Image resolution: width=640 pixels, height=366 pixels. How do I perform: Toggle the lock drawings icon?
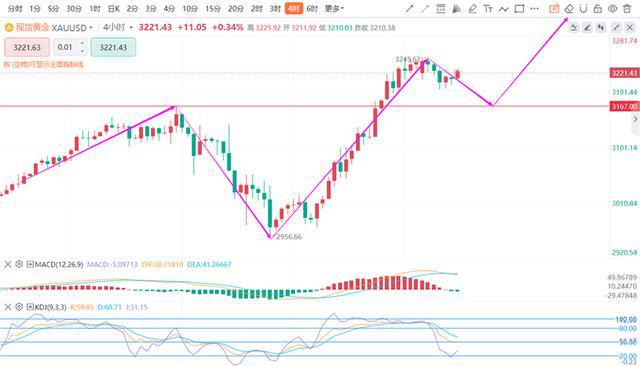598,9
